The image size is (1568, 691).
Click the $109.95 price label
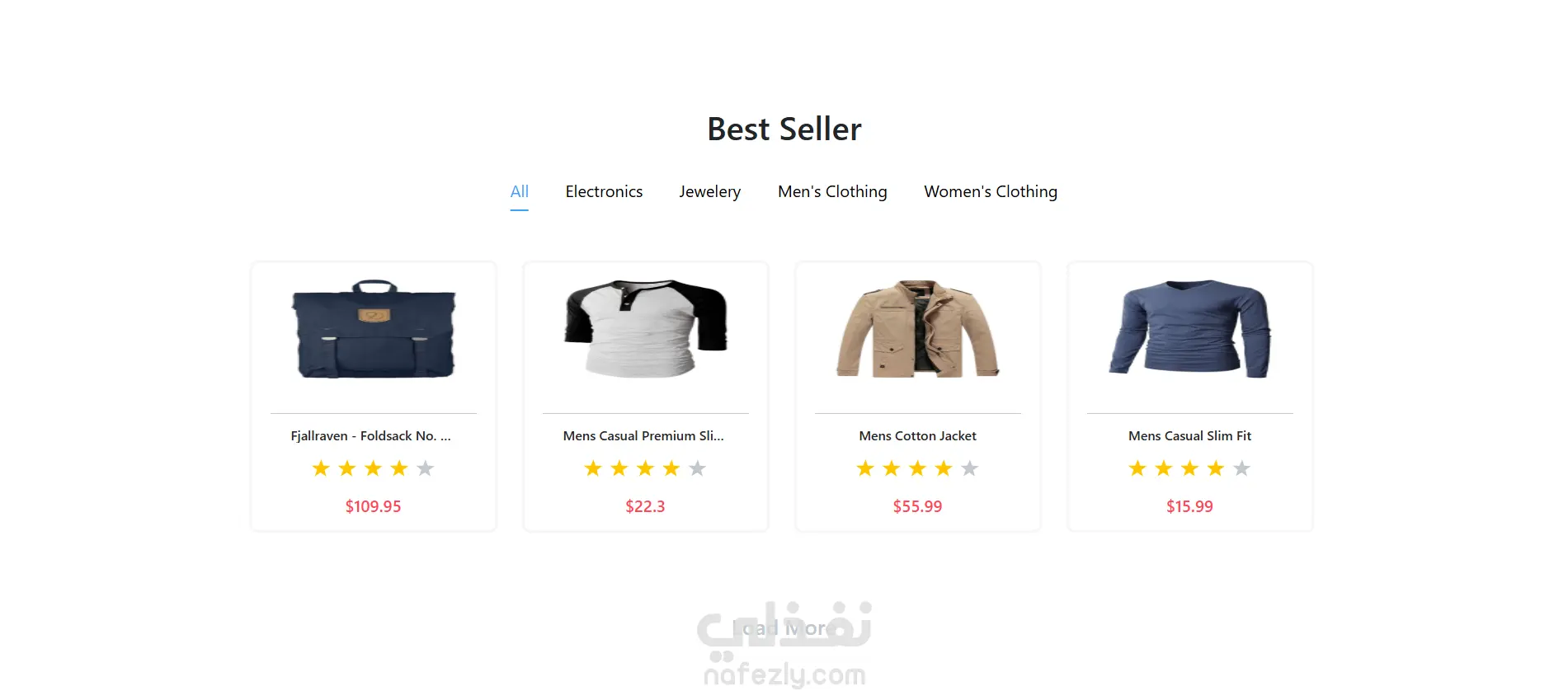click(x=373, y=506)
